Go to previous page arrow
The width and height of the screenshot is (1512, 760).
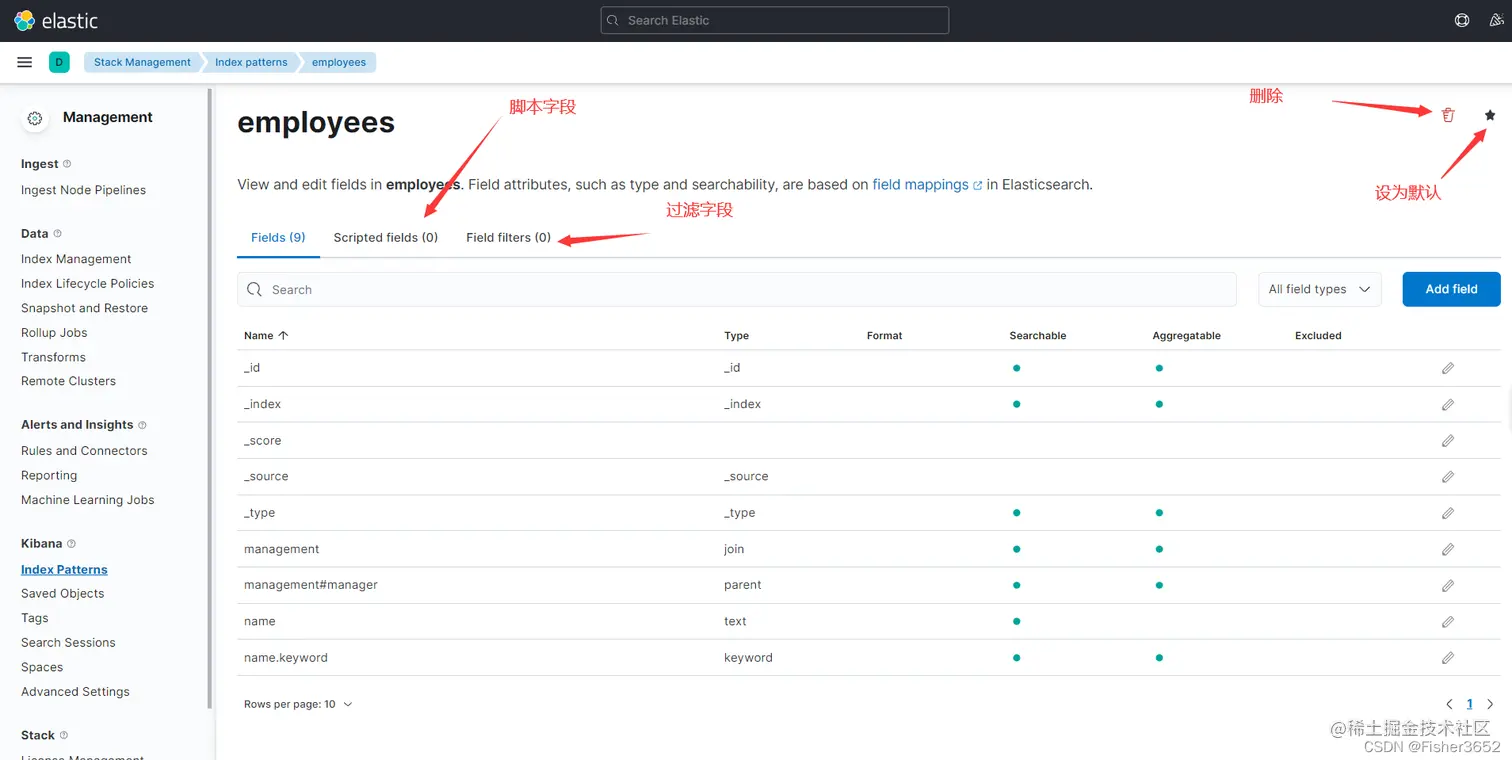point(1449,705)
